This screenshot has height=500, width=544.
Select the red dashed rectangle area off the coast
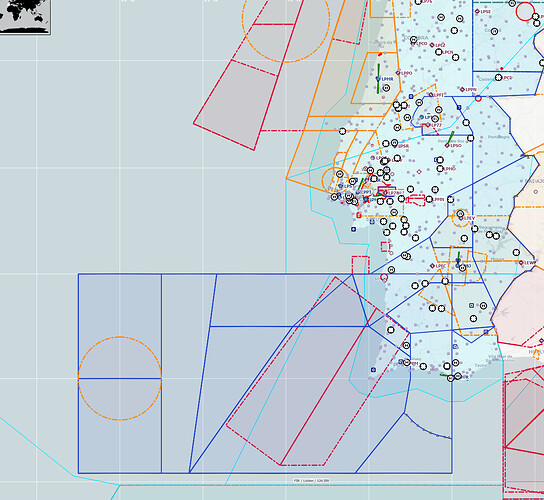point(360,265)
